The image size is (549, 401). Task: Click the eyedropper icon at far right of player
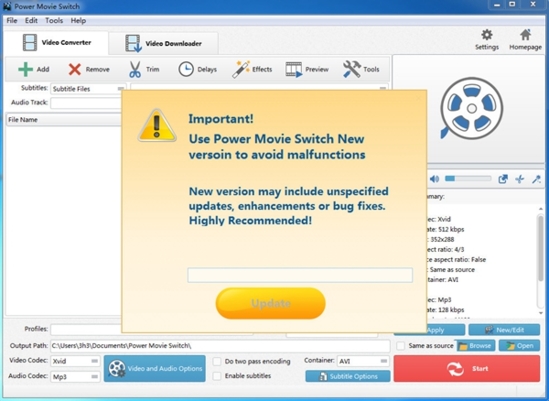pyautogui.click(x=536, y=179)
